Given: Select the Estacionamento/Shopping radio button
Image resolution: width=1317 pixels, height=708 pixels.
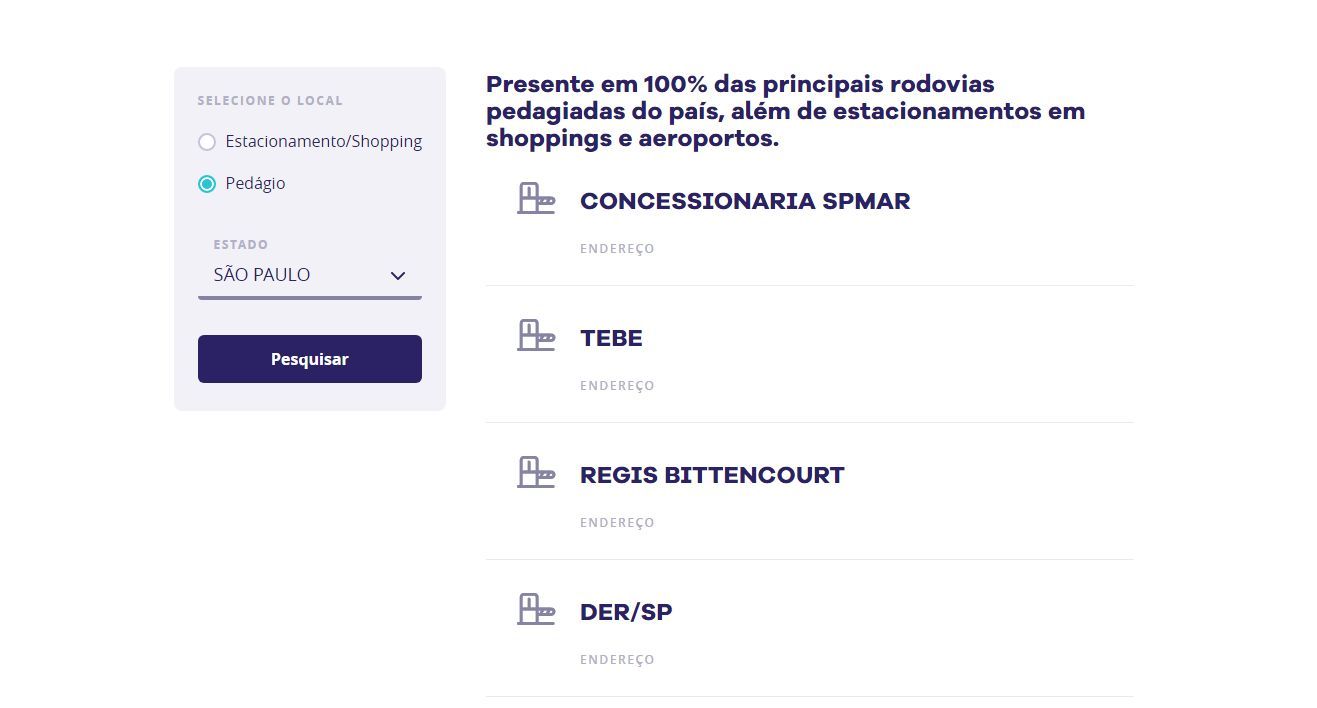Looking at the screenshot, I should point(207,142).
